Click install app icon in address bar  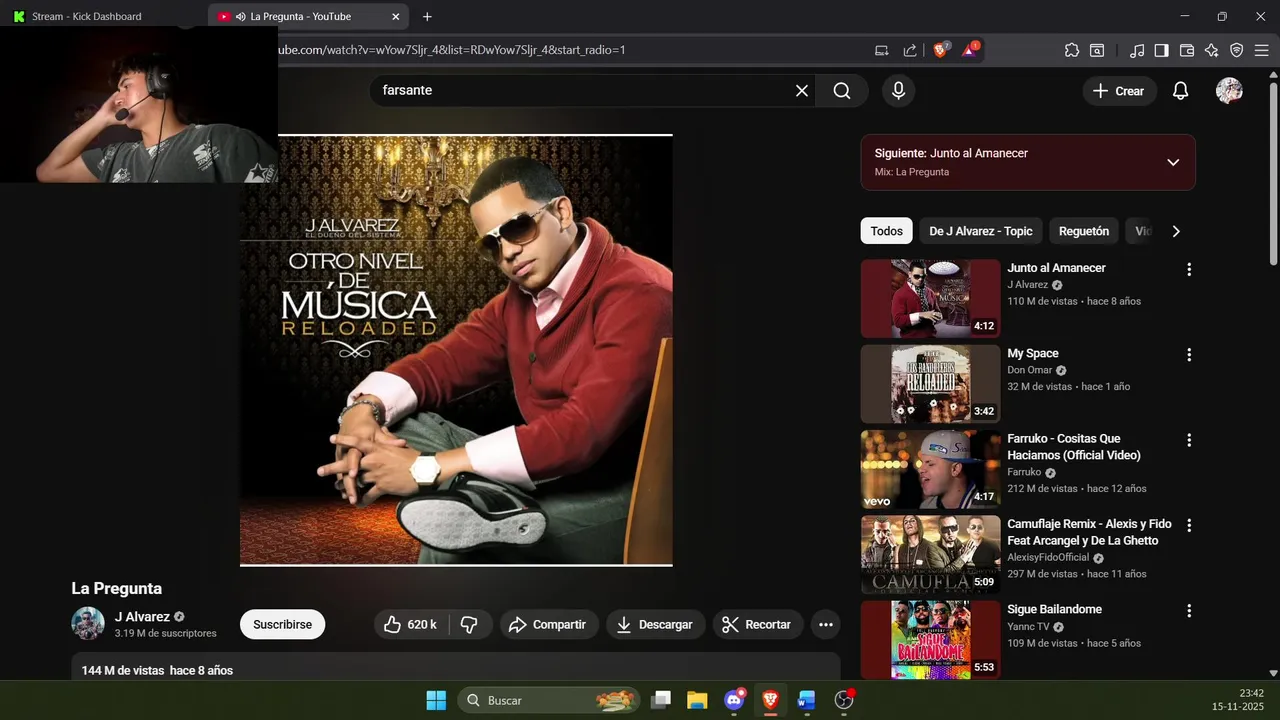(882, 50)
